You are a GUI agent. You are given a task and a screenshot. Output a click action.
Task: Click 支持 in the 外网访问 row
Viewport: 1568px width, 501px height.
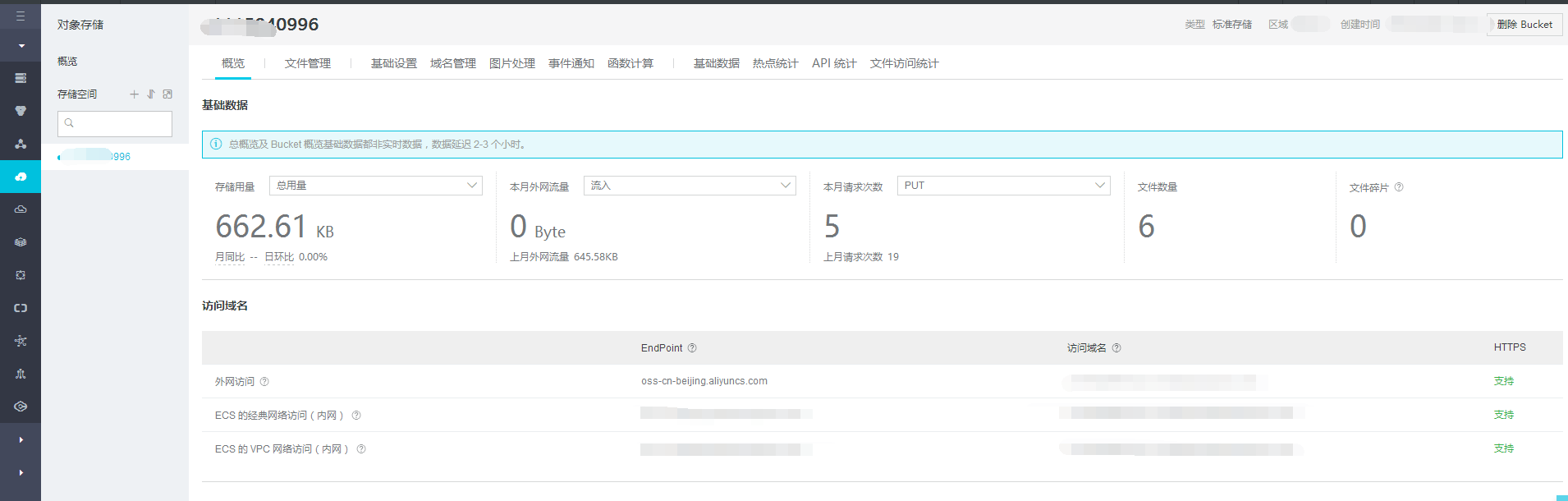point(1504,381)
